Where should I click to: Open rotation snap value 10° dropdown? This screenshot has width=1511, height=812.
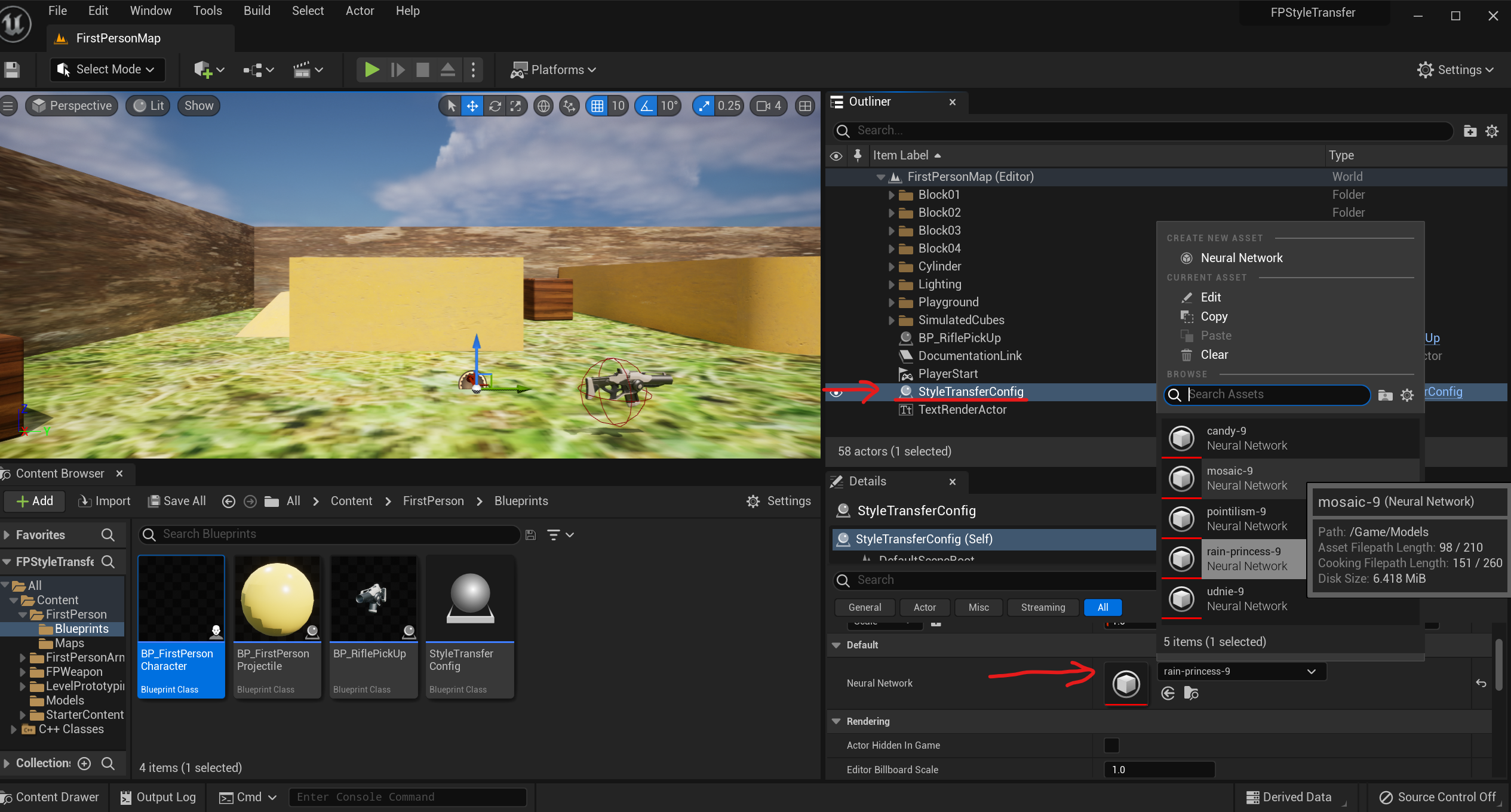(668, 106)
